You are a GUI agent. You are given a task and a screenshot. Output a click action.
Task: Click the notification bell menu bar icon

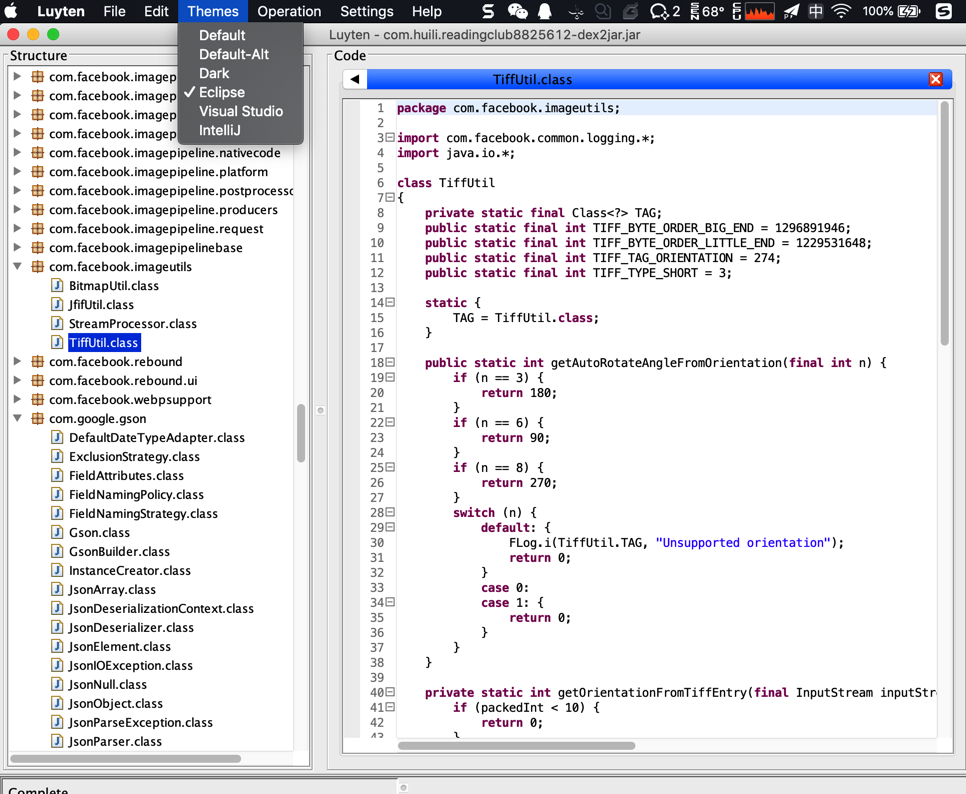545,11
